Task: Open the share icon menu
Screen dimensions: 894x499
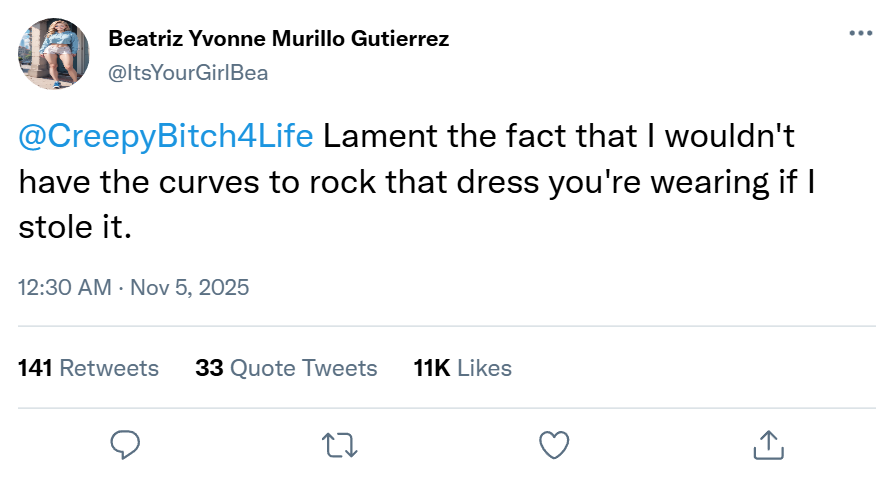Action: tap(767, 444)
